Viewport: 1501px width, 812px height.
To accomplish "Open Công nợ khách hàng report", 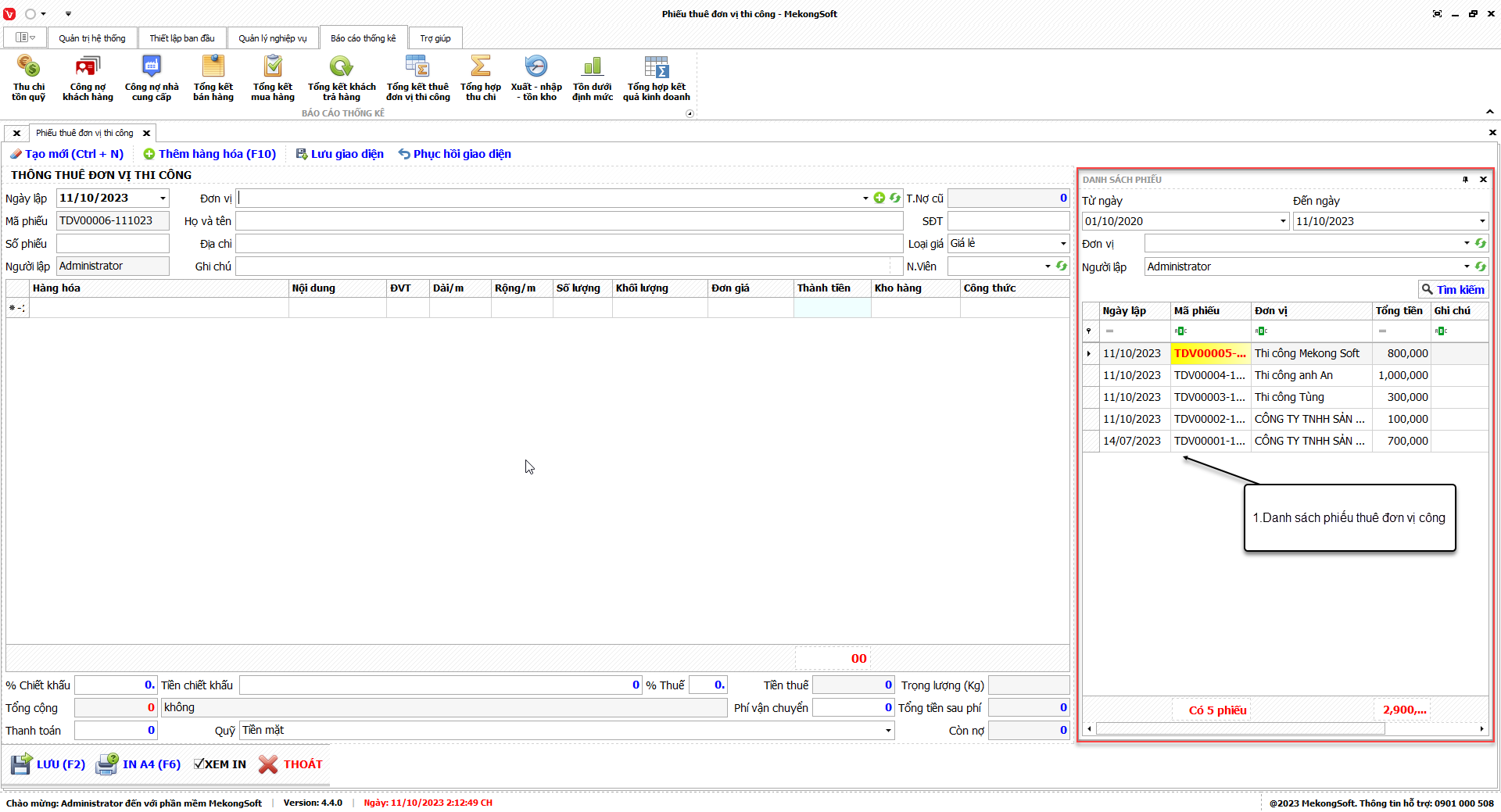I will (x=88, y=78).
